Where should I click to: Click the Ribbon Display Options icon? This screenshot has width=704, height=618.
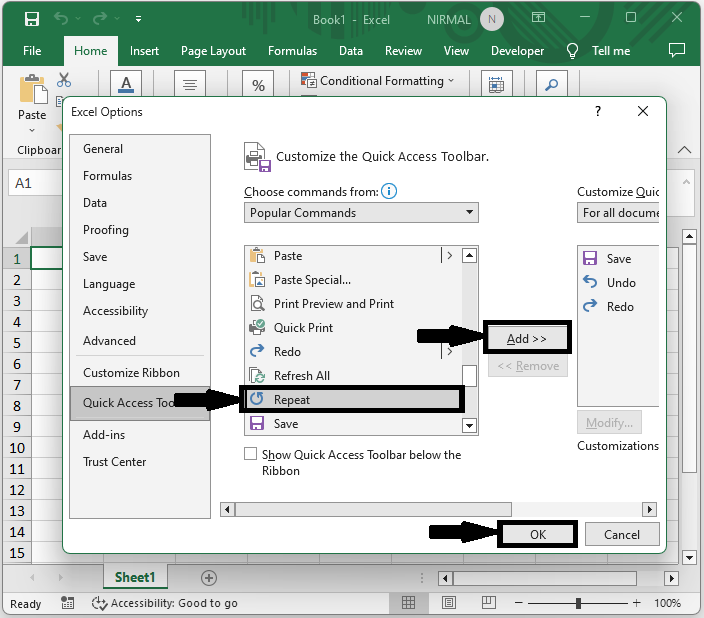[x=538, y=18]
